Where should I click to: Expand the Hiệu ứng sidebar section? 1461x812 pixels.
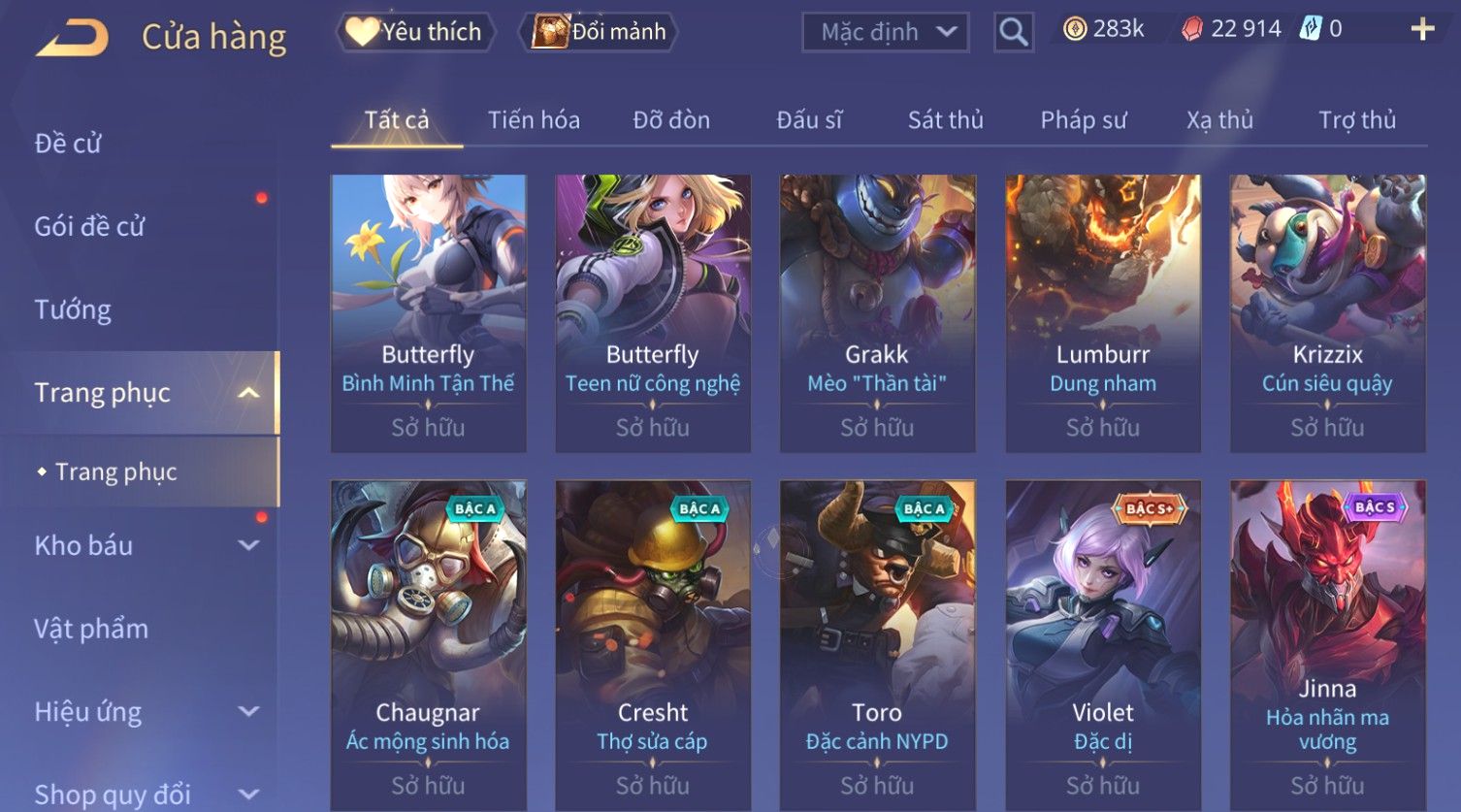pyautogui.click(x=248, y=711)
